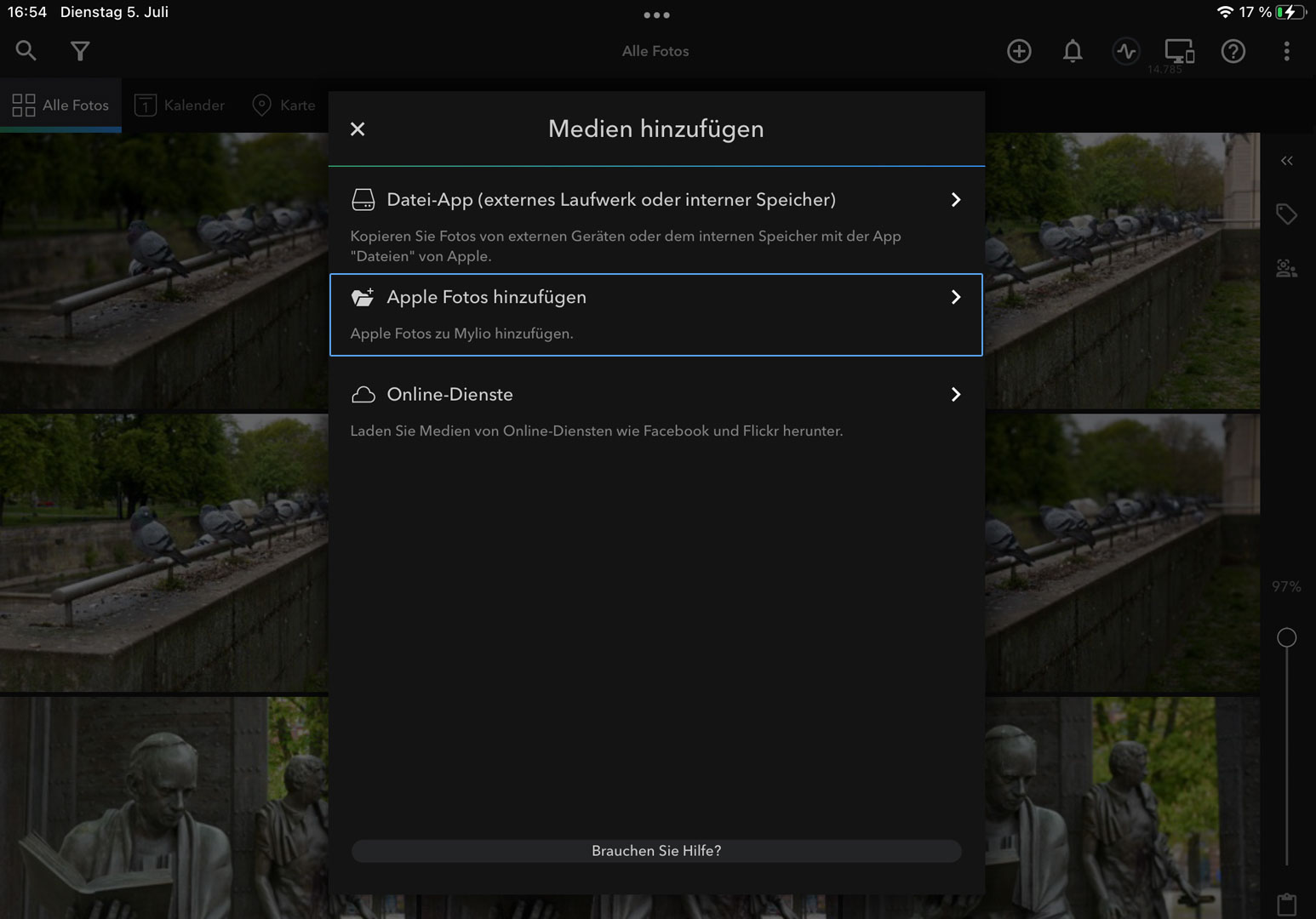Tap the battery status indicator
The width and height of the screenshot is (1316, 919).
1291,12
